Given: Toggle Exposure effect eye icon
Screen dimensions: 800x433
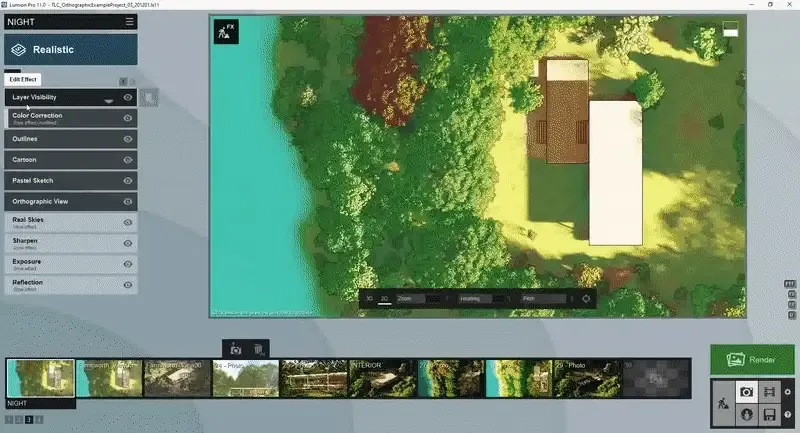Looking at the screenshot, I should pyautogui.click(x=128, y=264).
